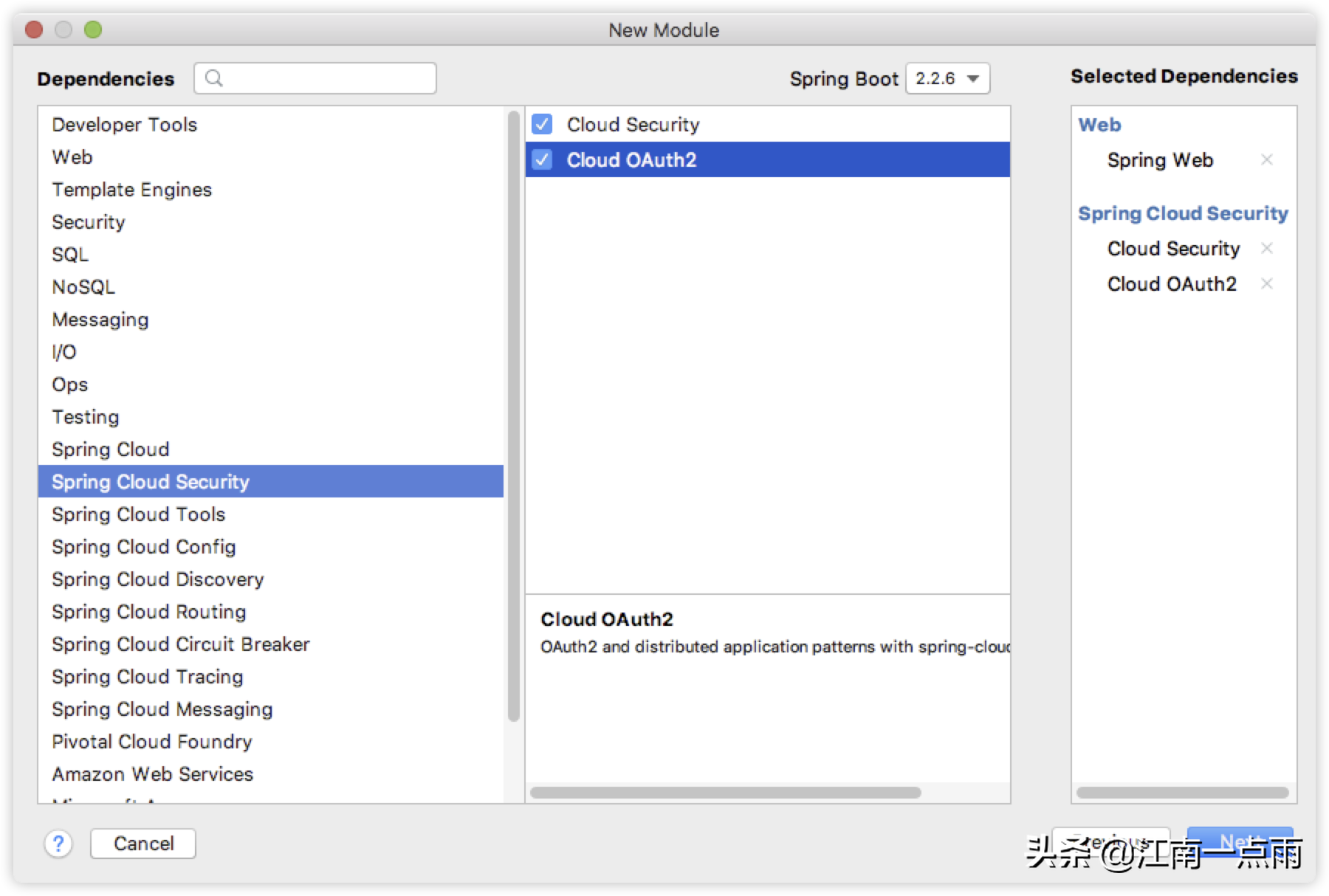This screenshot has width=1329, height=896.
Task: Select Pivotal Cloud Foundry category
Action: (x=271, y=742)
